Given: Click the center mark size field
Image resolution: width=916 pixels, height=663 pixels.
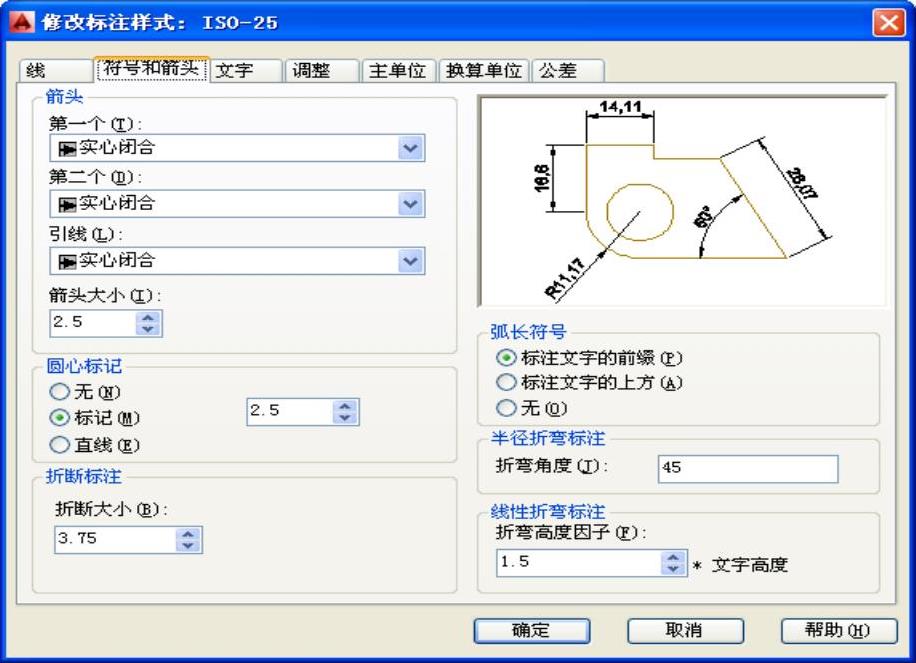Looking at the screenshot, I should point(290,412).
